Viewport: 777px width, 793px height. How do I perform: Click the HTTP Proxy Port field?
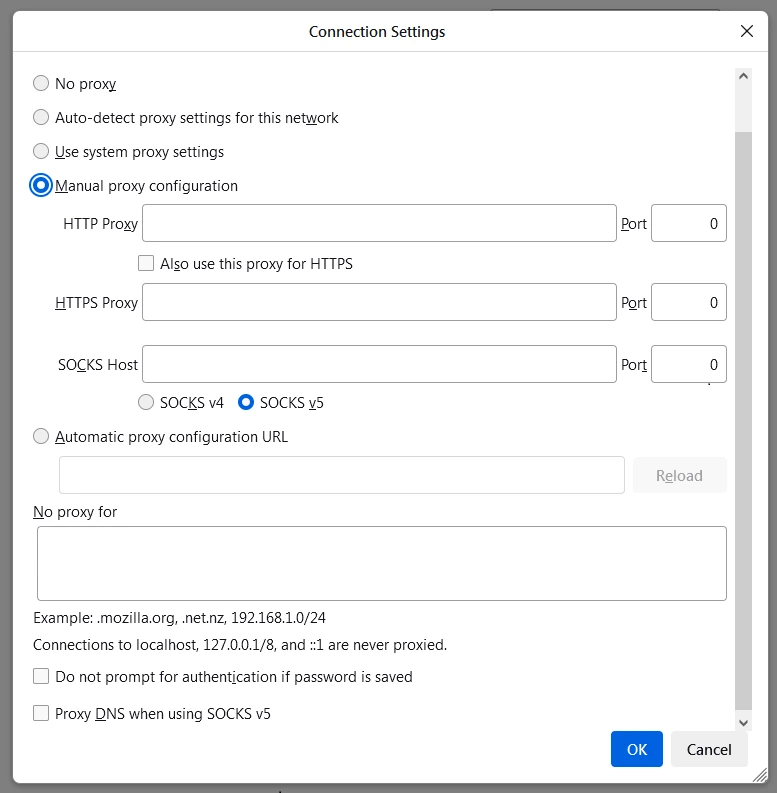click(688, 224)
